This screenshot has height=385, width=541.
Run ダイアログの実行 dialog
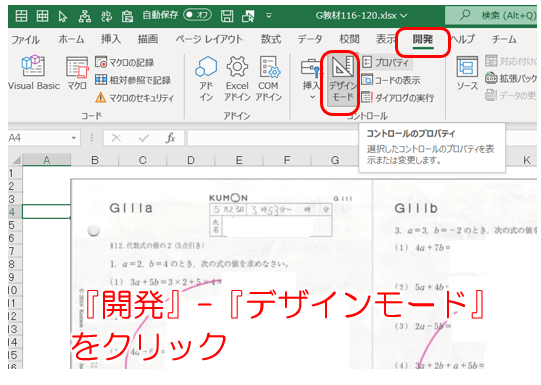point(397,98)
